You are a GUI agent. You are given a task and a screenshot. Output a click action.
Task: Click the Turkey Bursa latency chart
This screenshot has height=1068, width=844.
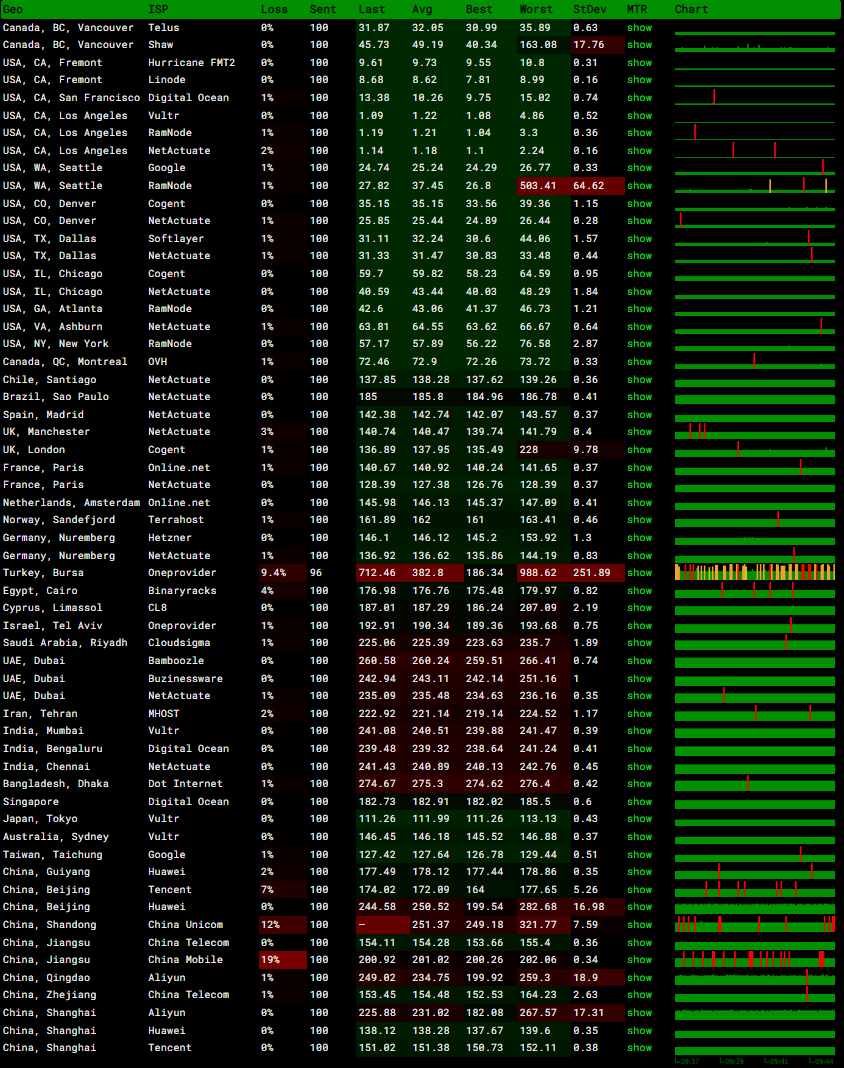[x=755, y=572]
